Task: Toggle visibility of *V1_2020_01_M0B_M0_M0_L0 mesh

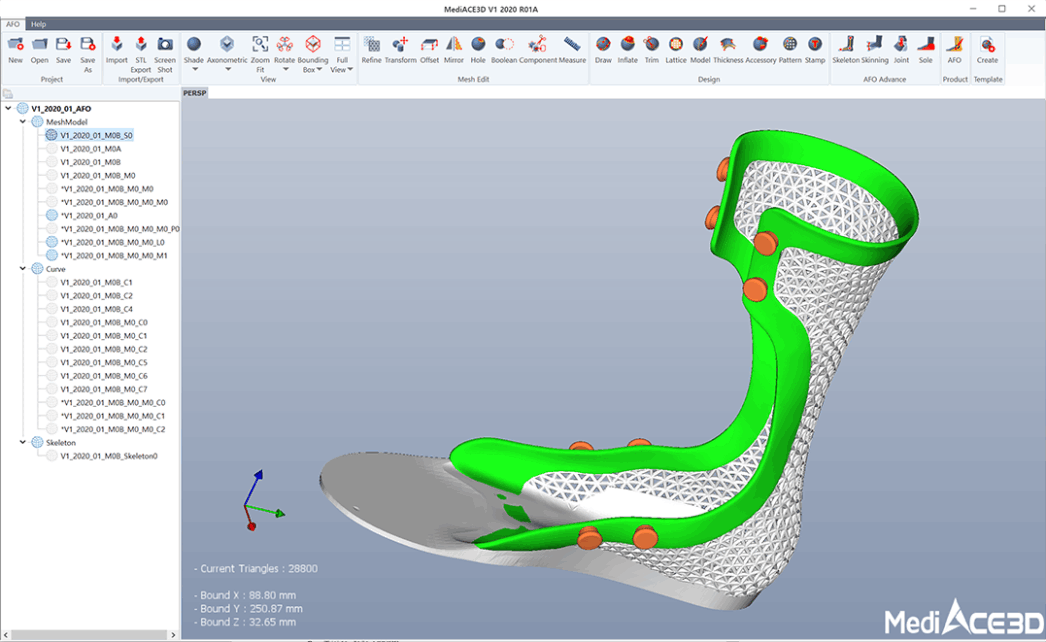Action: pyautogui.click(x=51, y=242)
